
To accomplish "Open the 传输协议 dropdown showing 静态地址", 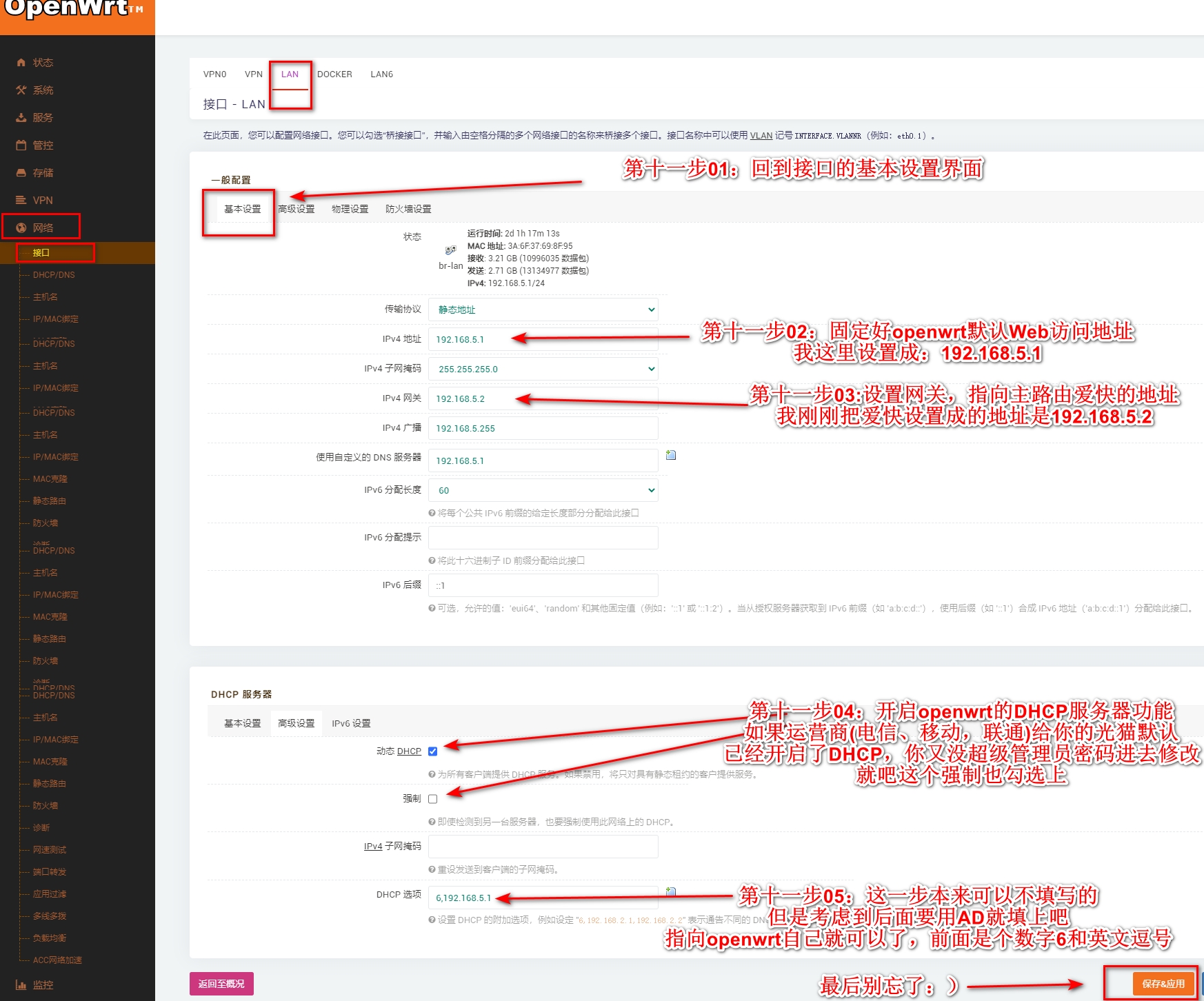I will coord(543,310).
